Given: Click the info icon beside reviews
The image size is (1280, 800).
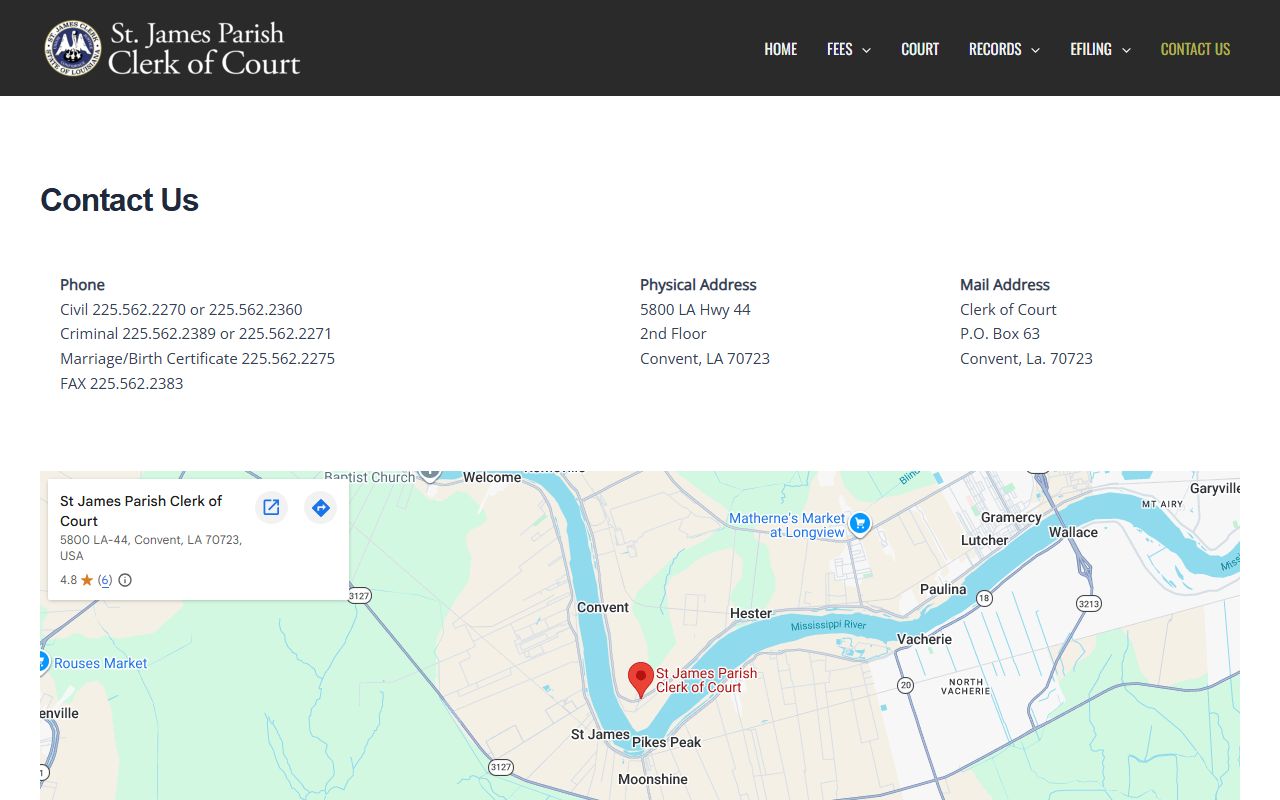Looking at the screenshot, I should 125,580.
